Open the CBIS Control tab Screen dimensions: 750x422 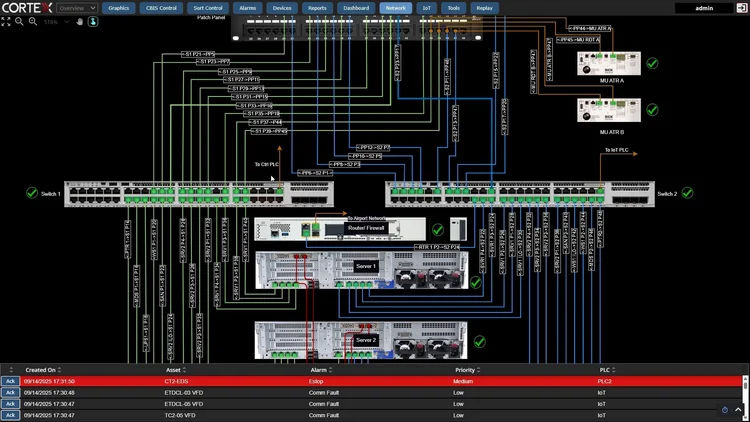point(161,8)
